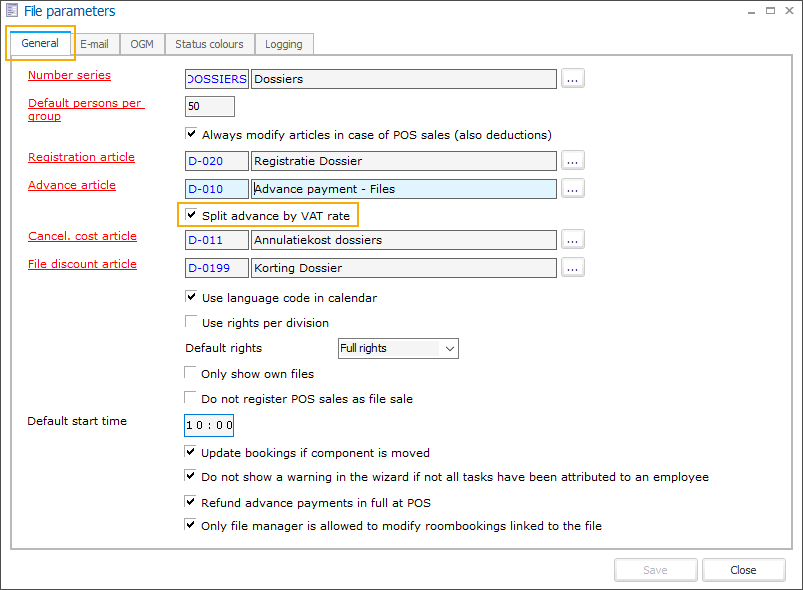Open the Status colours tab
803x590 pixels.
pyautogui.click(x=209, y=44)
